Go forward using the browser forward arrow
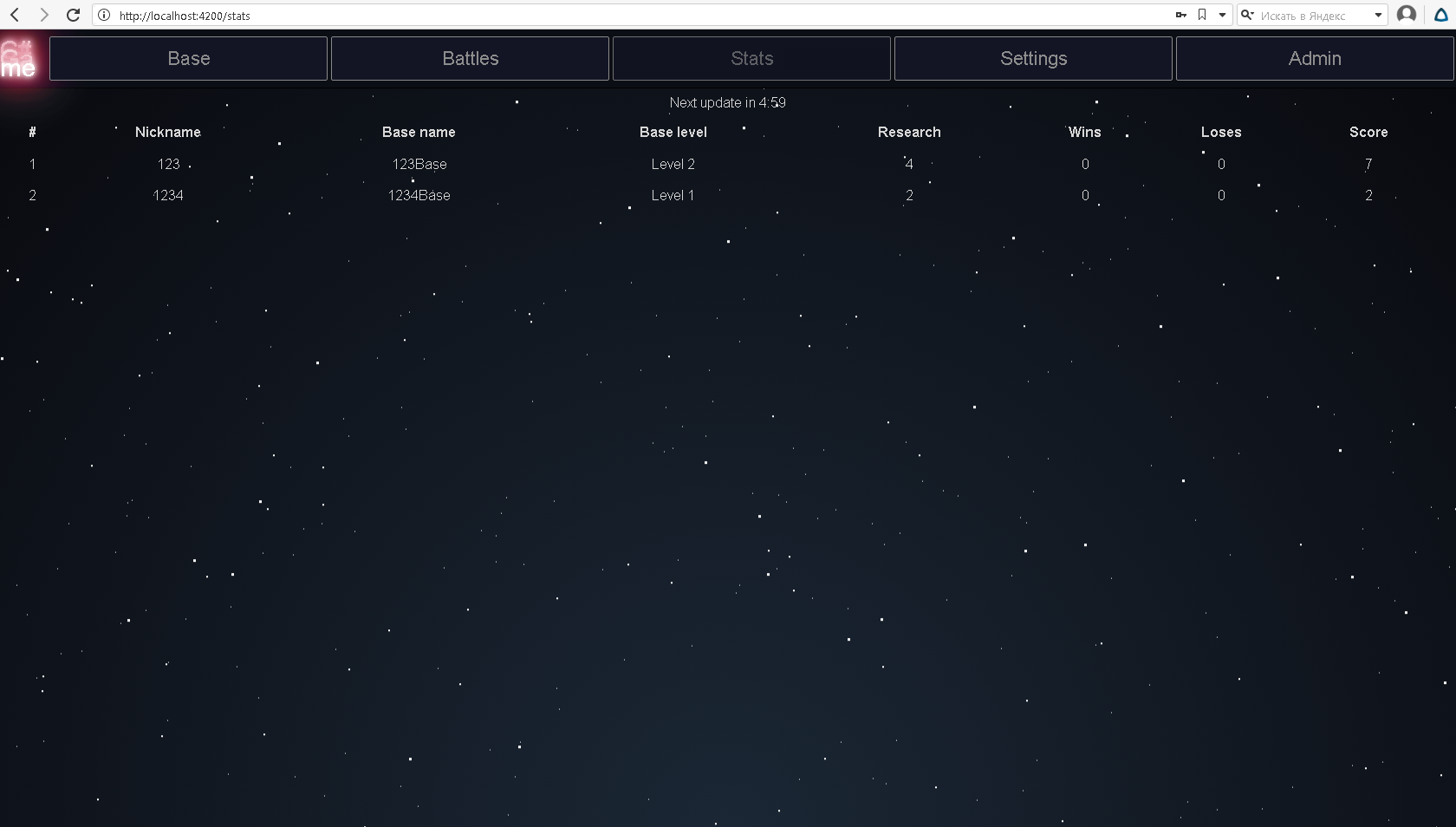Image resolution: width=1456 pixels, height=827 pixels. click(44, 15)
